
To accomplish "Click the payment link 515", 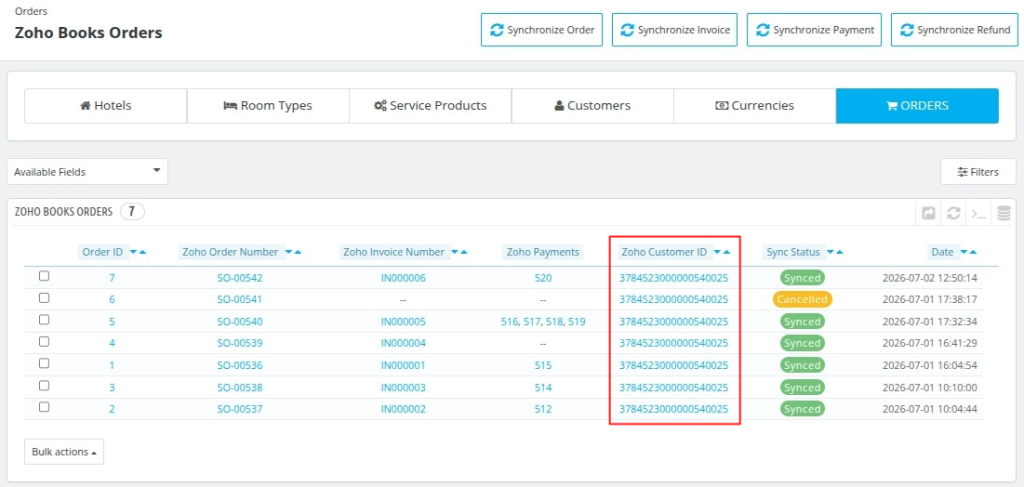I will [543, 366].
